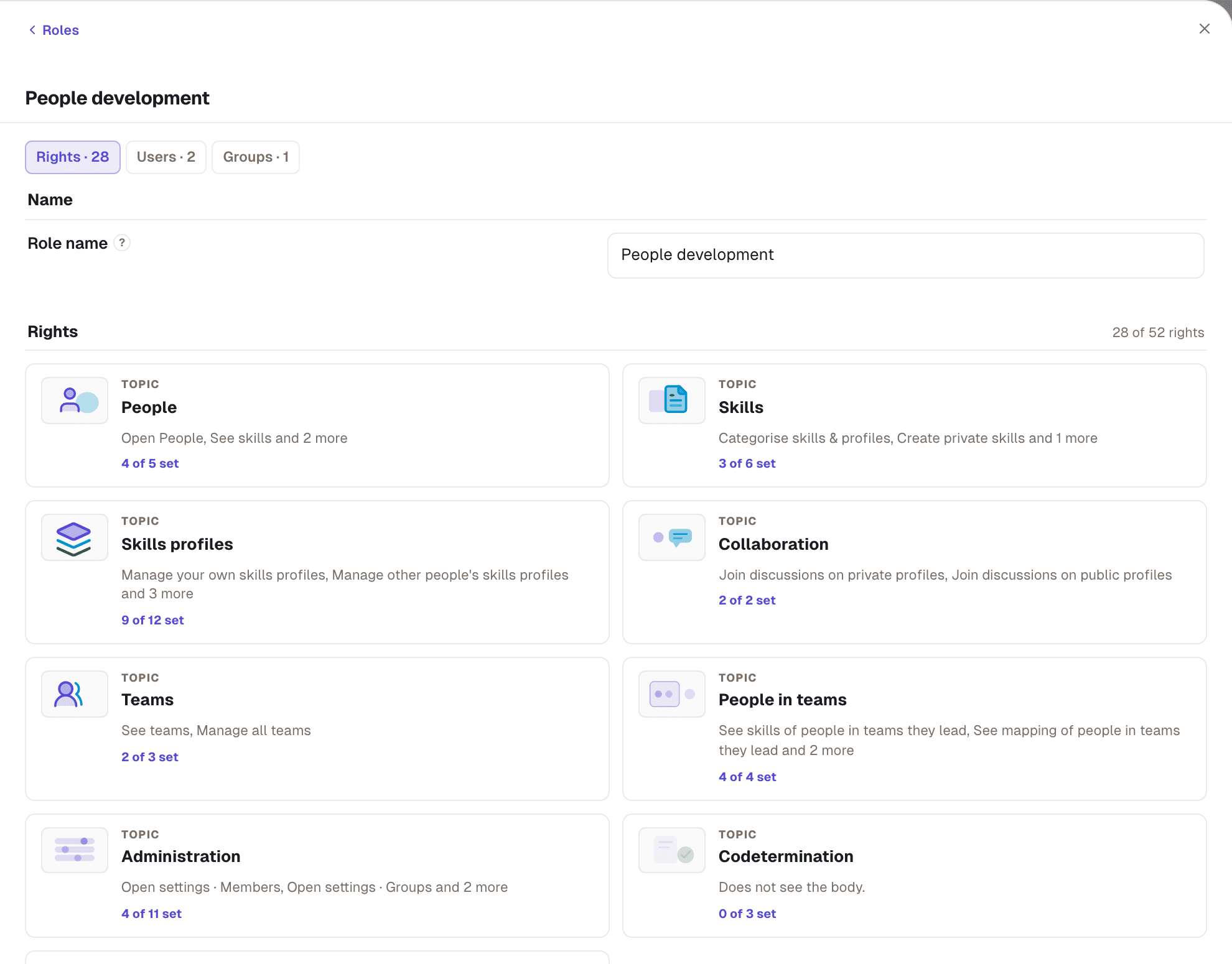This screenshot has width=1232, height=964.
Task: Click the '4 of 11 set' link
Action: click(x=151, y=914)
